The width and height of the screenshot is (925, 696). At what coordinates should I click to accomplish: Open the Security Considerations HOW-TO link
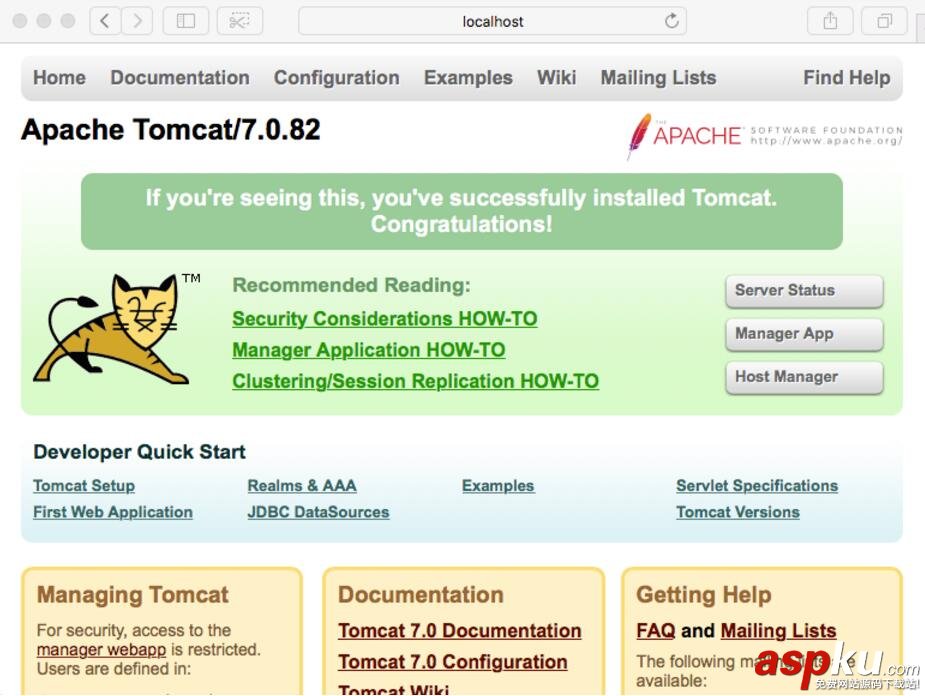pyautogui.click(x=384, y=318)
